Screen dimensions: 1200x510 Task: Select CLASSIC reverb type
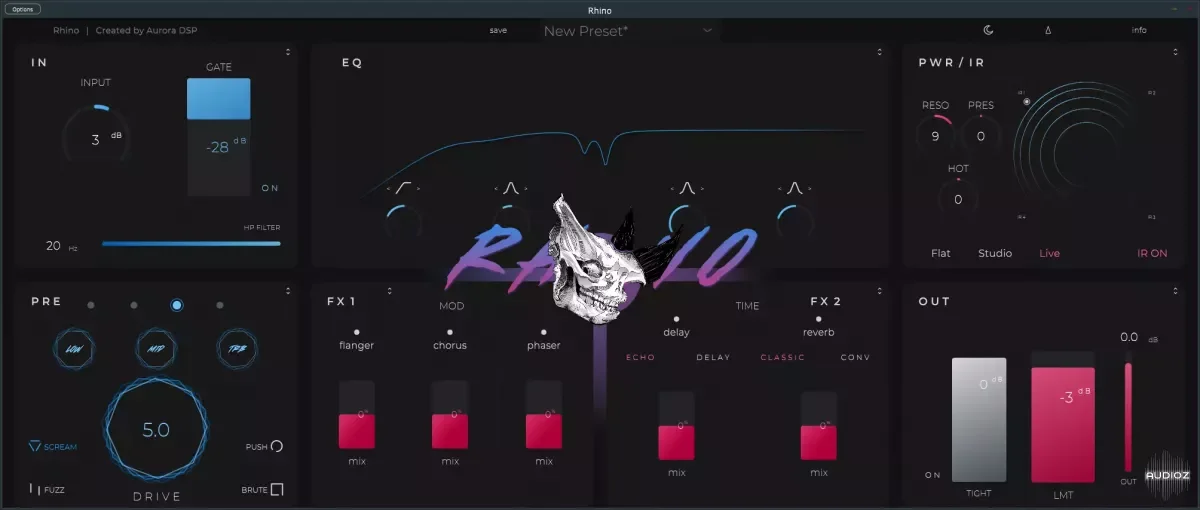click(x=782, y=357)
